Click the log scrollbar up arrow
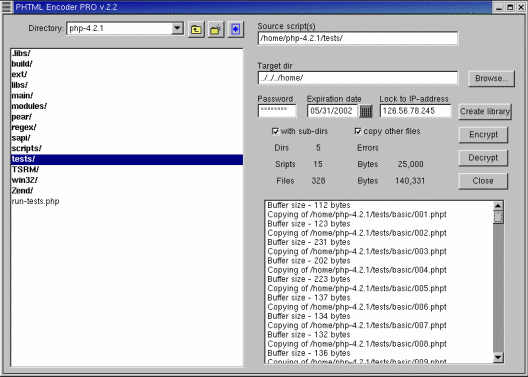 498,205
